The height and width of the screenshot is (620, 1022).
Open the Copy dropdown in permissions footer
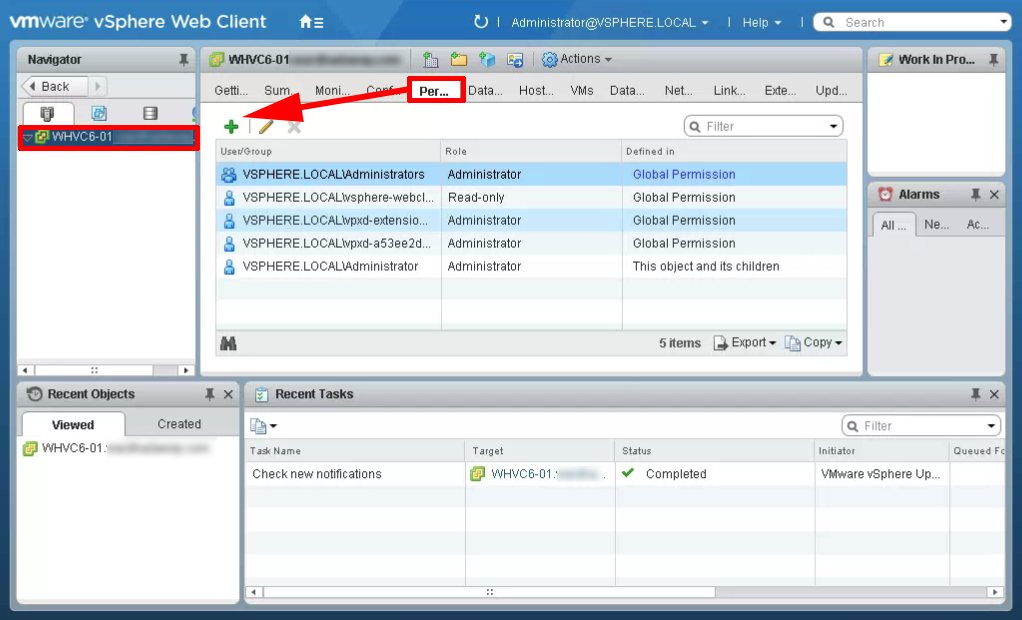[x=813, y=343]
